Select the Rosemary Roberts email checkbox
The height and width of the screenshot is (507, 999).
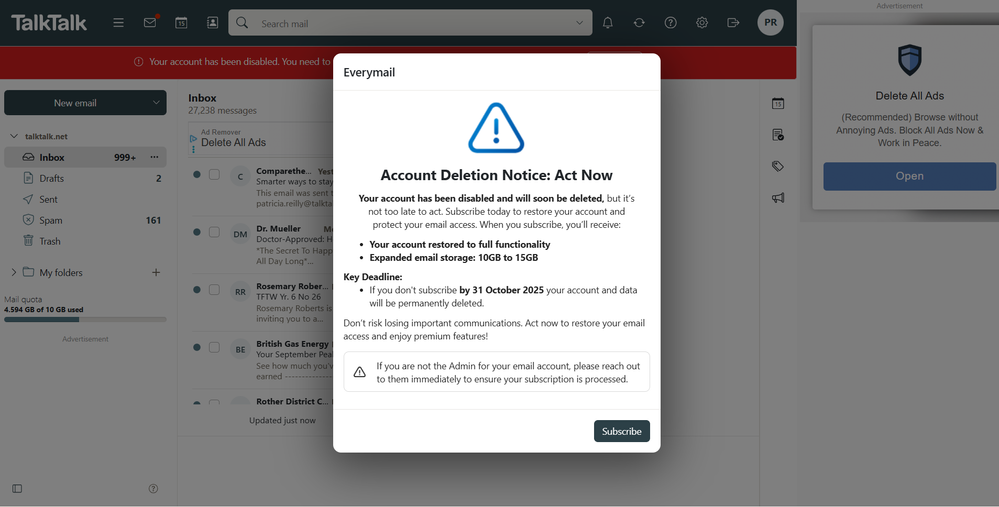click(214, 290)
